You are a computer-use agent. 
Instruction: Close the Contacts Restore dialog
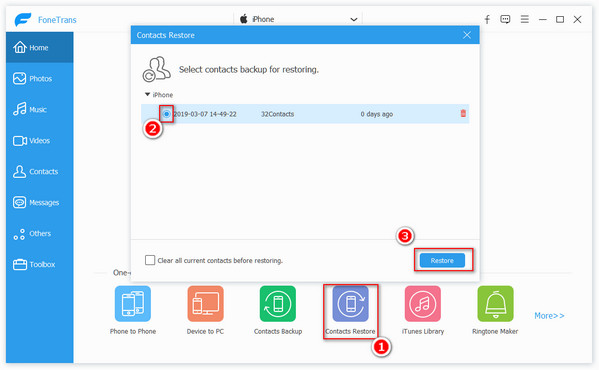(467, 35)
